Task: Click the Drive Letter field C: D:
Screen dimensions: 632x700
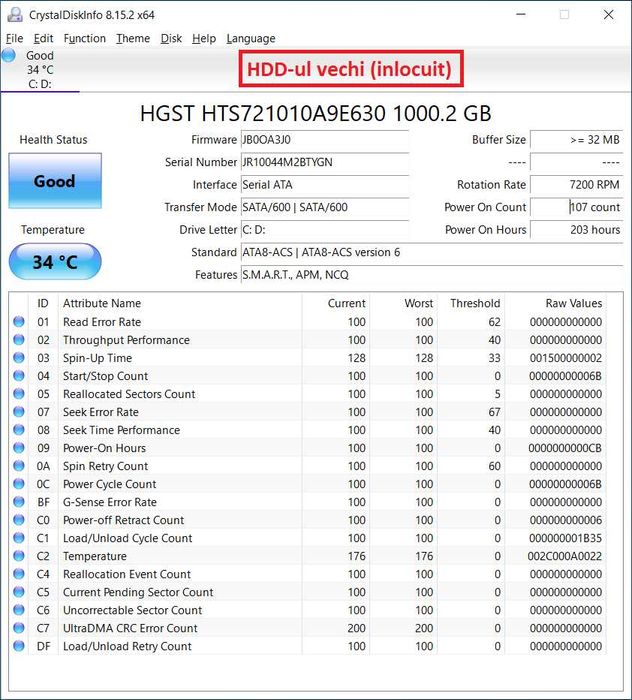Action: pyautogui.click(x=325, y=229)
